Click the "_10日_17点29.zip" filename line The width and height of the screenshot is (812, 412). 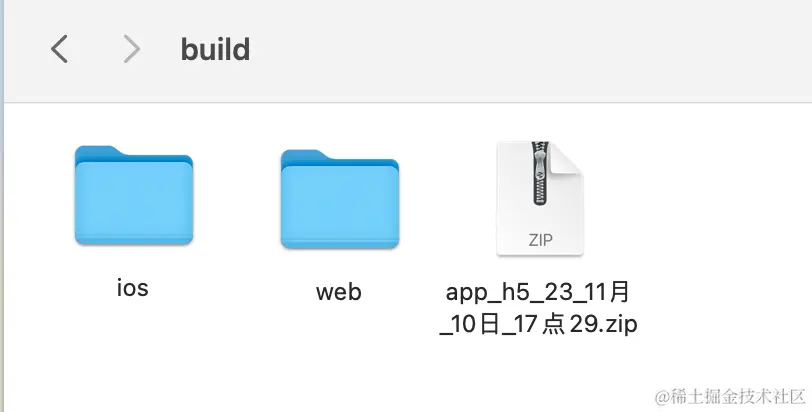click(539, 323)
